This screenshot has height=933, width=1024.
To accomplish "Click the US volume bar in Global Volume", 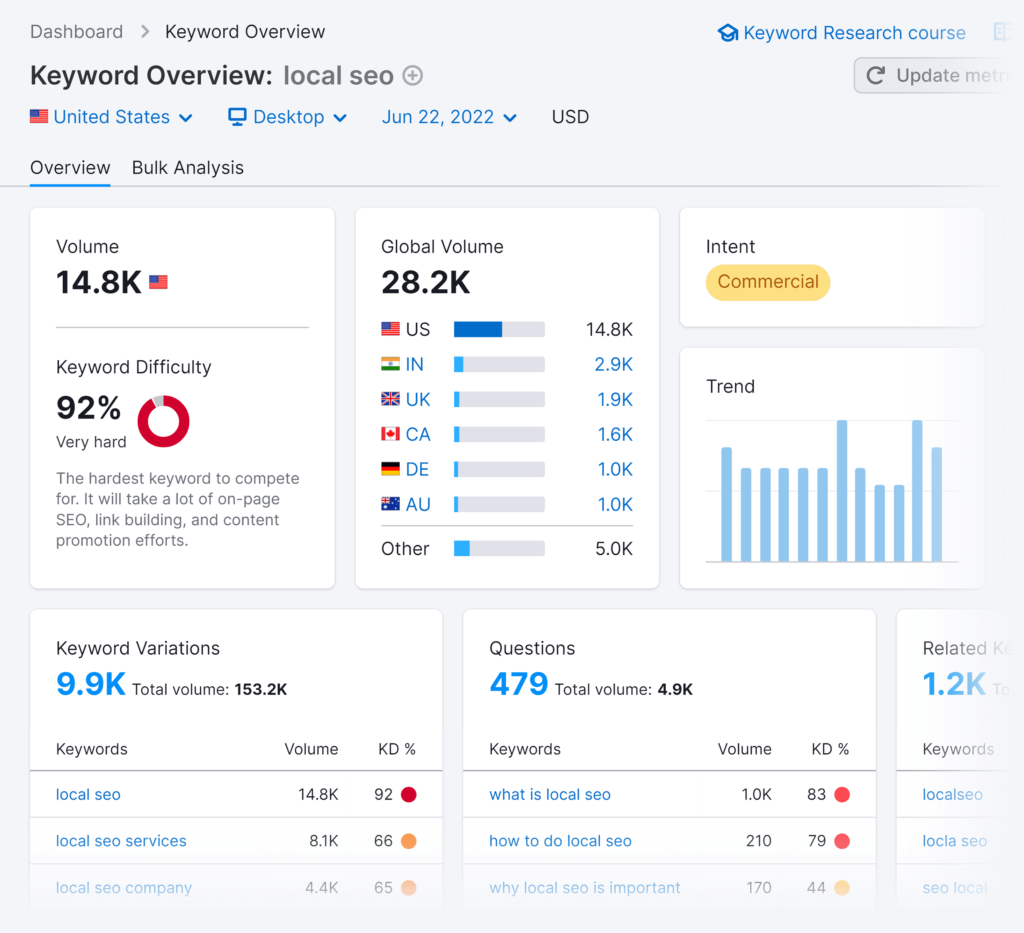I will 500,329.
